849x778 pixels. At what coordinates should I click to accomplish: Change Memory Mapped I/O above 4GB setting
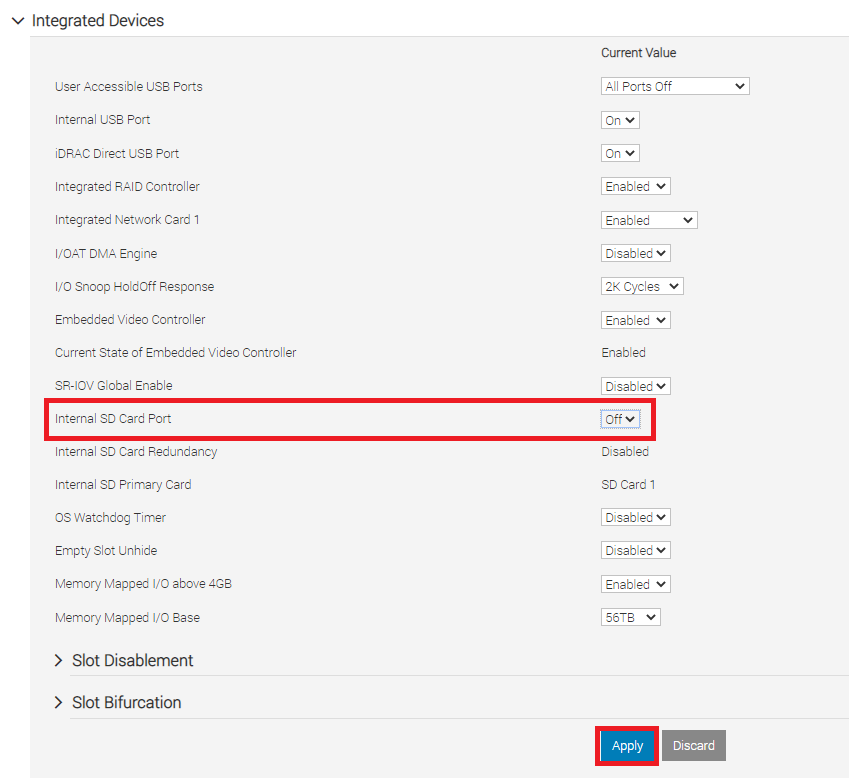tap(635, 583)
